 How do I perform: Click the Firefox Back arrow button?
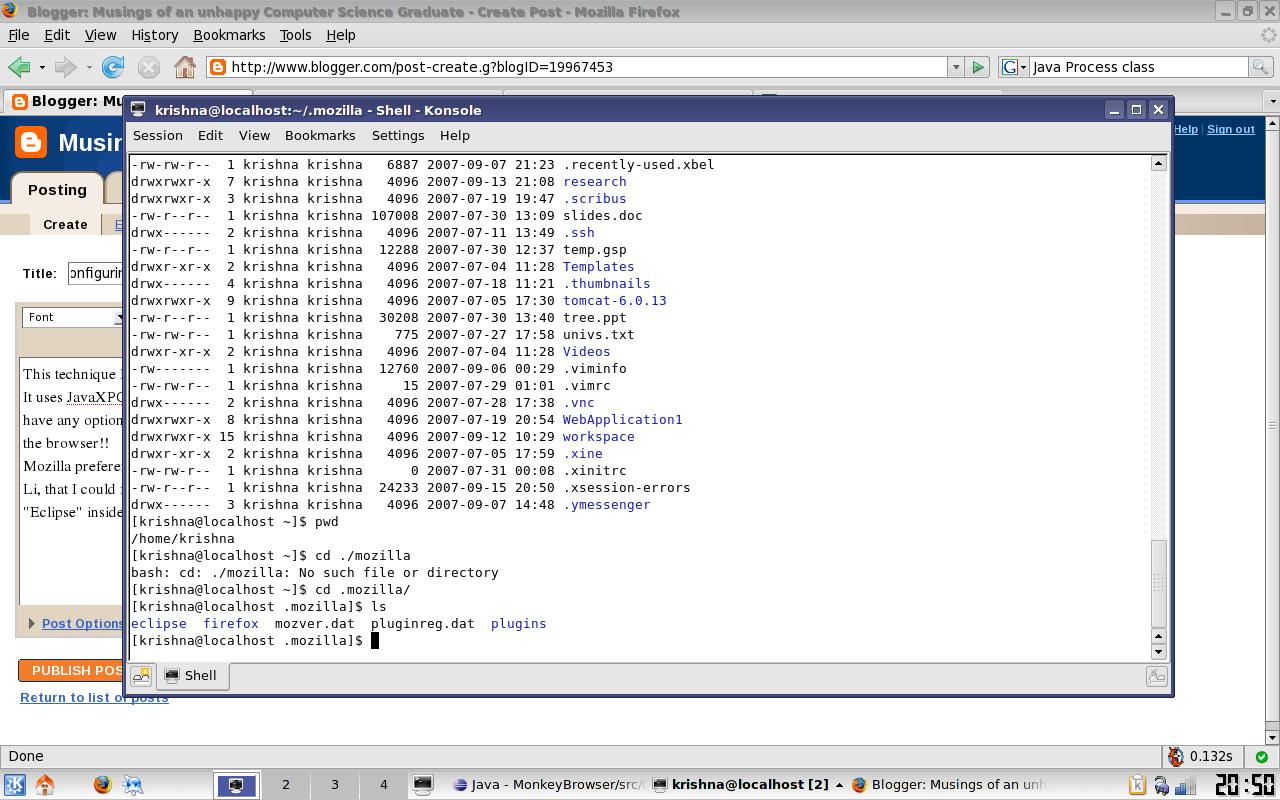(18, 67)
